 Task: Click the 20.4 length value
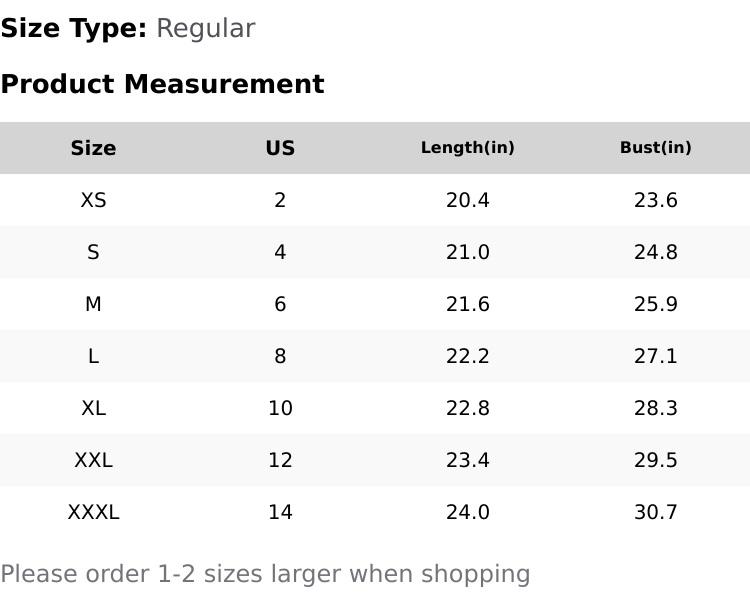467,200
